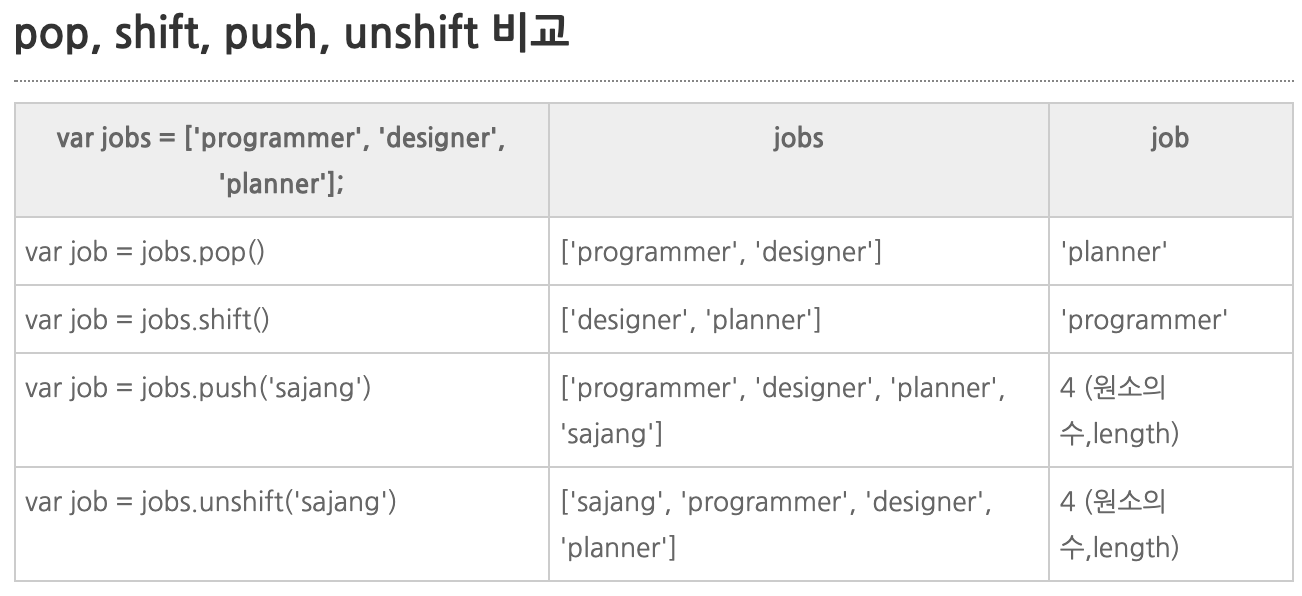Select the jobs.push('sajang') code cell
Viewport: 1302px width, 596px height.
[x=282, y=410]
